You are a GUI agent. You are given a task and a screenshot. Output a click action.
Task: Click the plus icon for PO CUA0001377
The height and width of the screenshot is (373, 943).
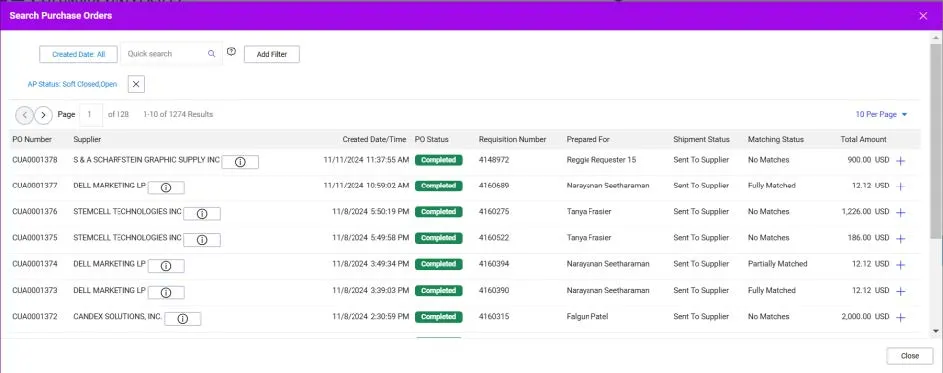[900, 186]
